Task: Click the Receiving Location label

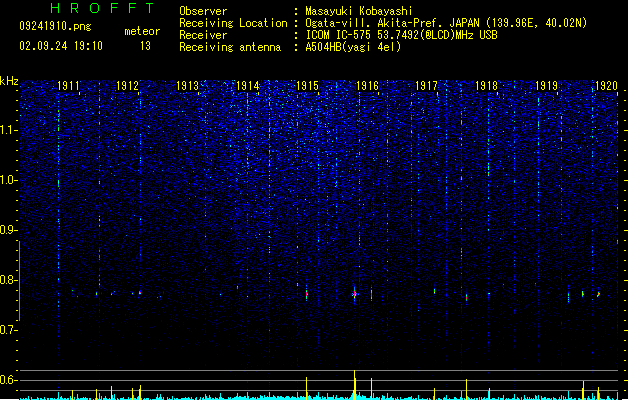Action: pyautogui.click(x=233, y=23)
